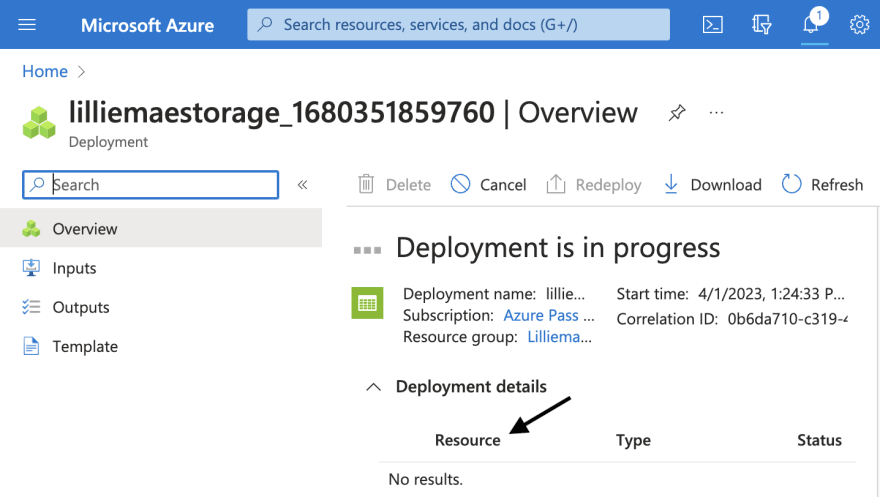The height and width of the screenshot is (497, 880).
Task: Click the search magnifier icon in top bar
Action: tap(265, 24)
